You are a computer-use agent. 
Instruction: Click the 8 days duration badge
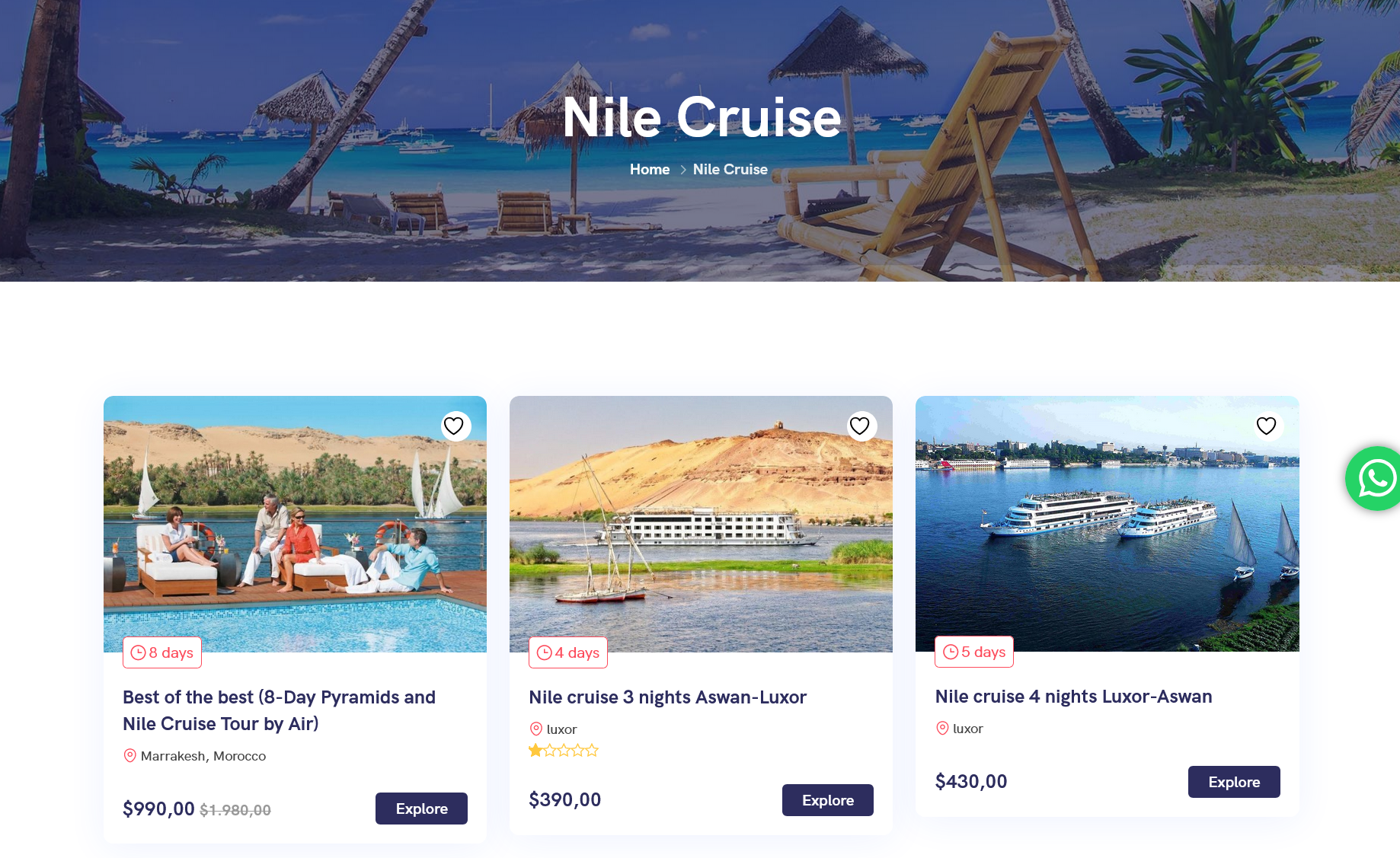point(162,652)
